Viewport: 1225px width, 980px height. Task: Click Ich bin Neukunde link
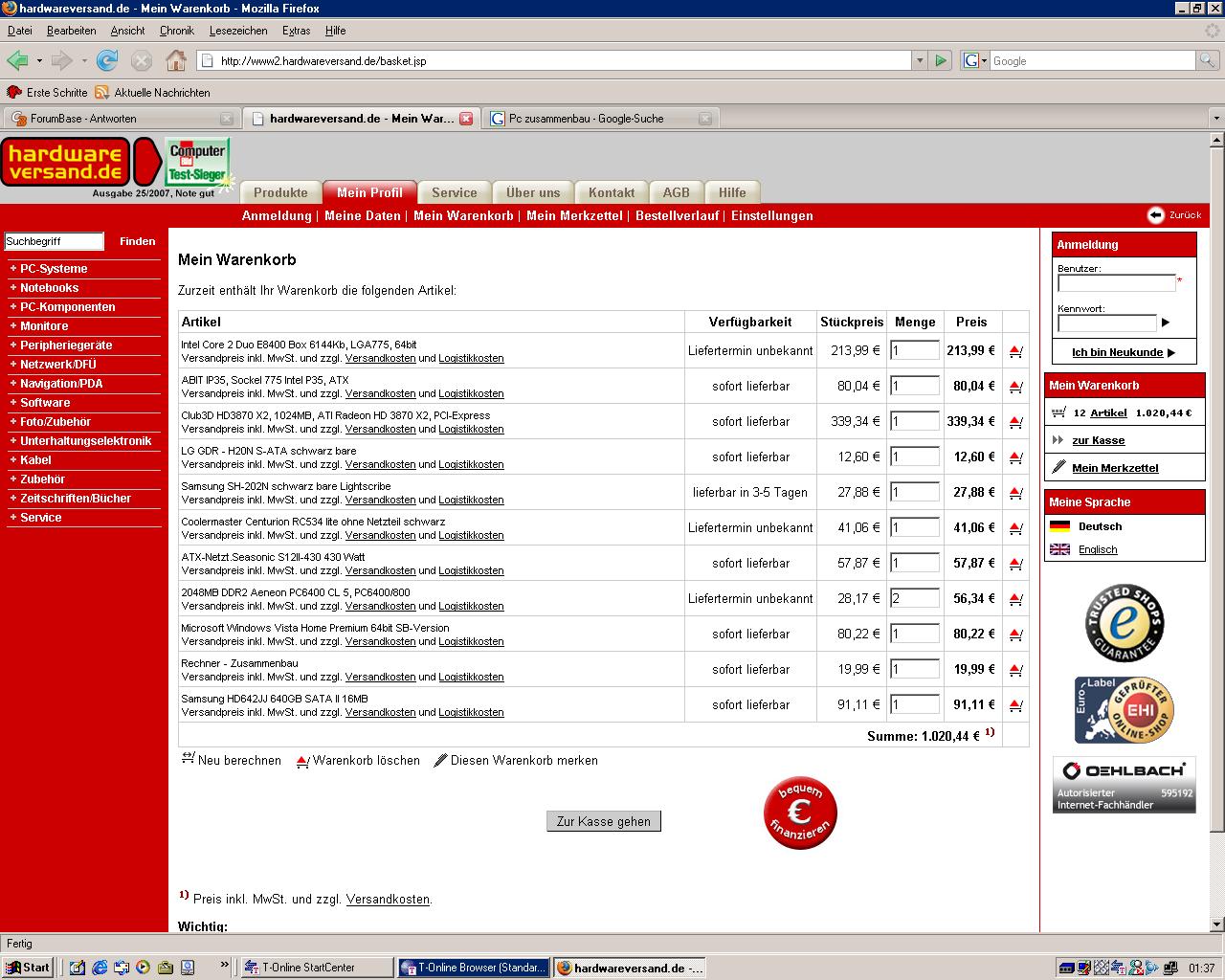point(1123,352)
